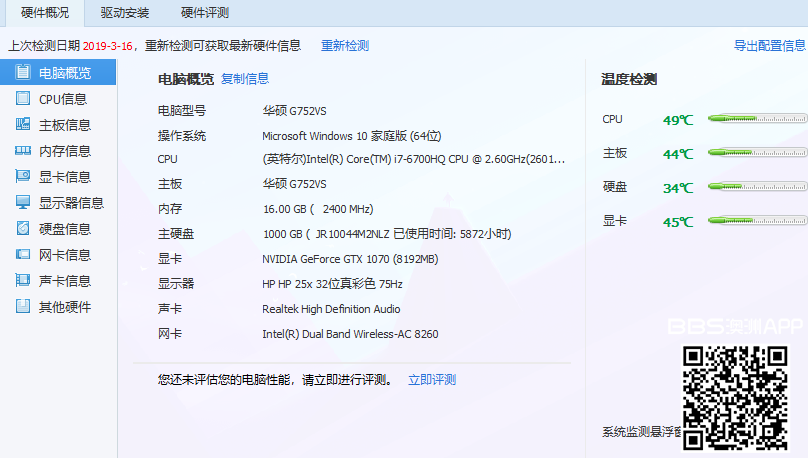Image resolution: width=808 pixels, height=458 pixels.
Task: Open the 硬盘信息 hard disk icon
Action: click(x=22, y=229)
